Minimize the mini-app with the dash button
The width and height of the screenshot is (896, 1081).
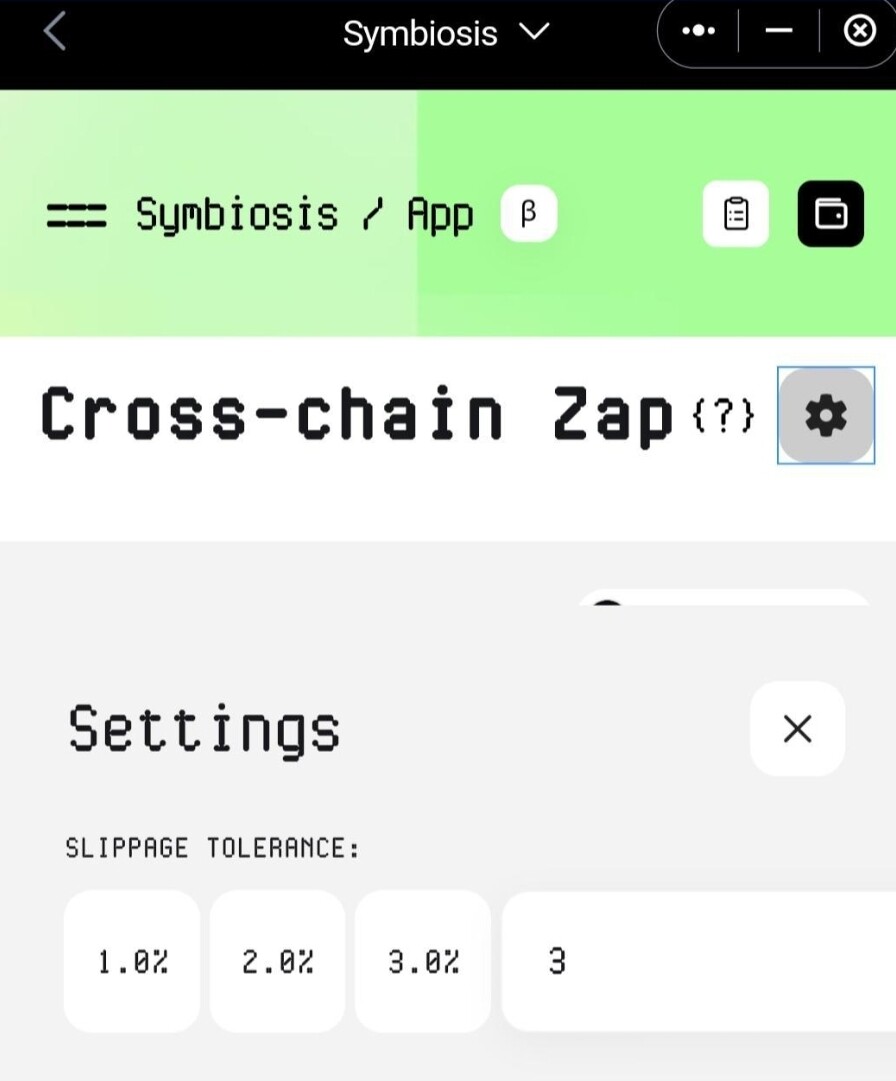[x=779, y=31]
